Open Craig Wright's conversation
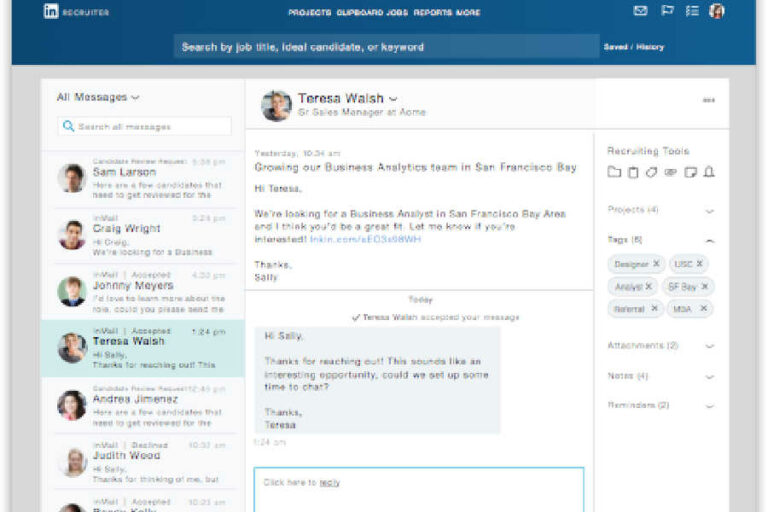This screenshot has width=768, height=512. pos(143,235)
